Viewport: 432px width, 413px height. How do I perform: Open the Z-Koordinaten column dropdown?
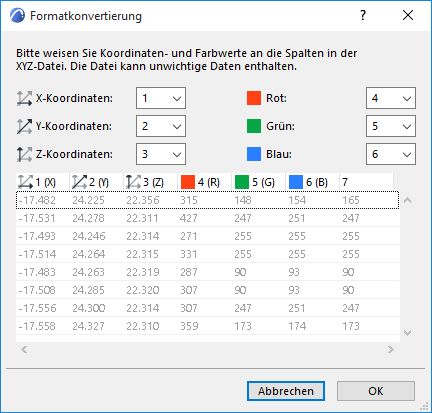coord(161,154)
